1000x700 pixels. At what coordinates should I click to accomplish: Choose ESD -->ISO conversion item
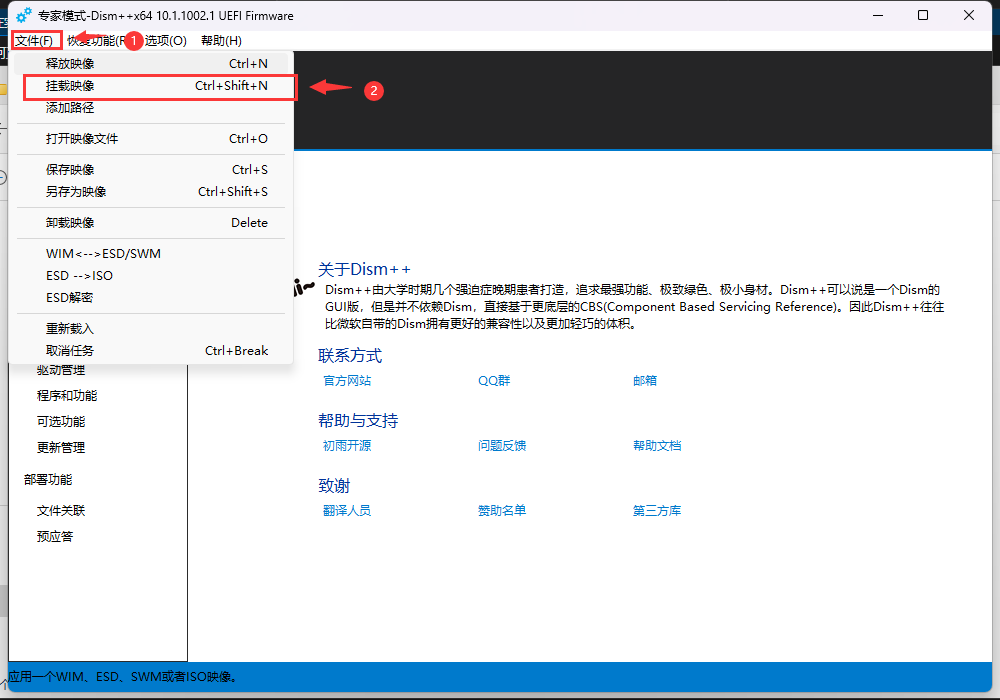79,276
